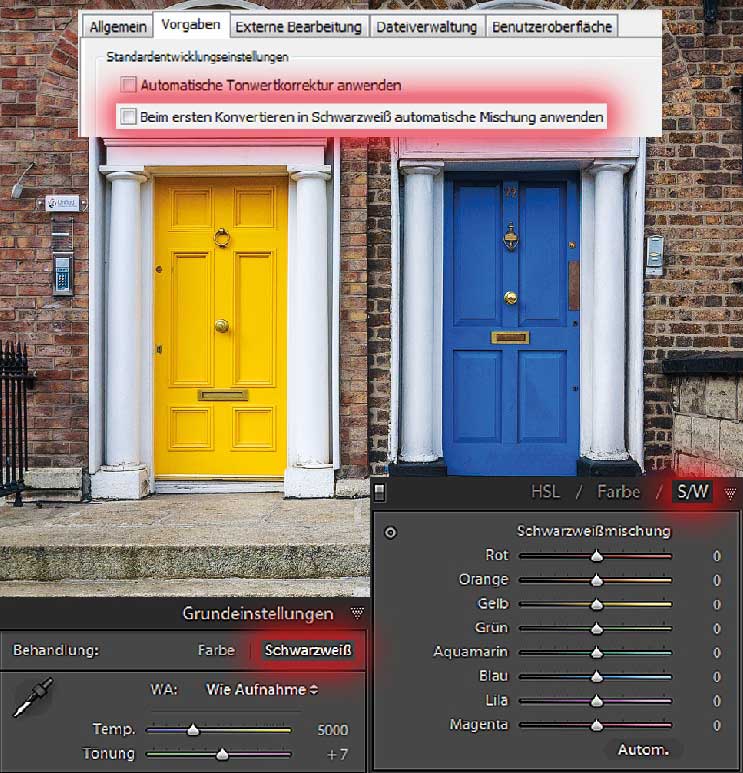Click the Rot value 0 field

coord(717,556)
